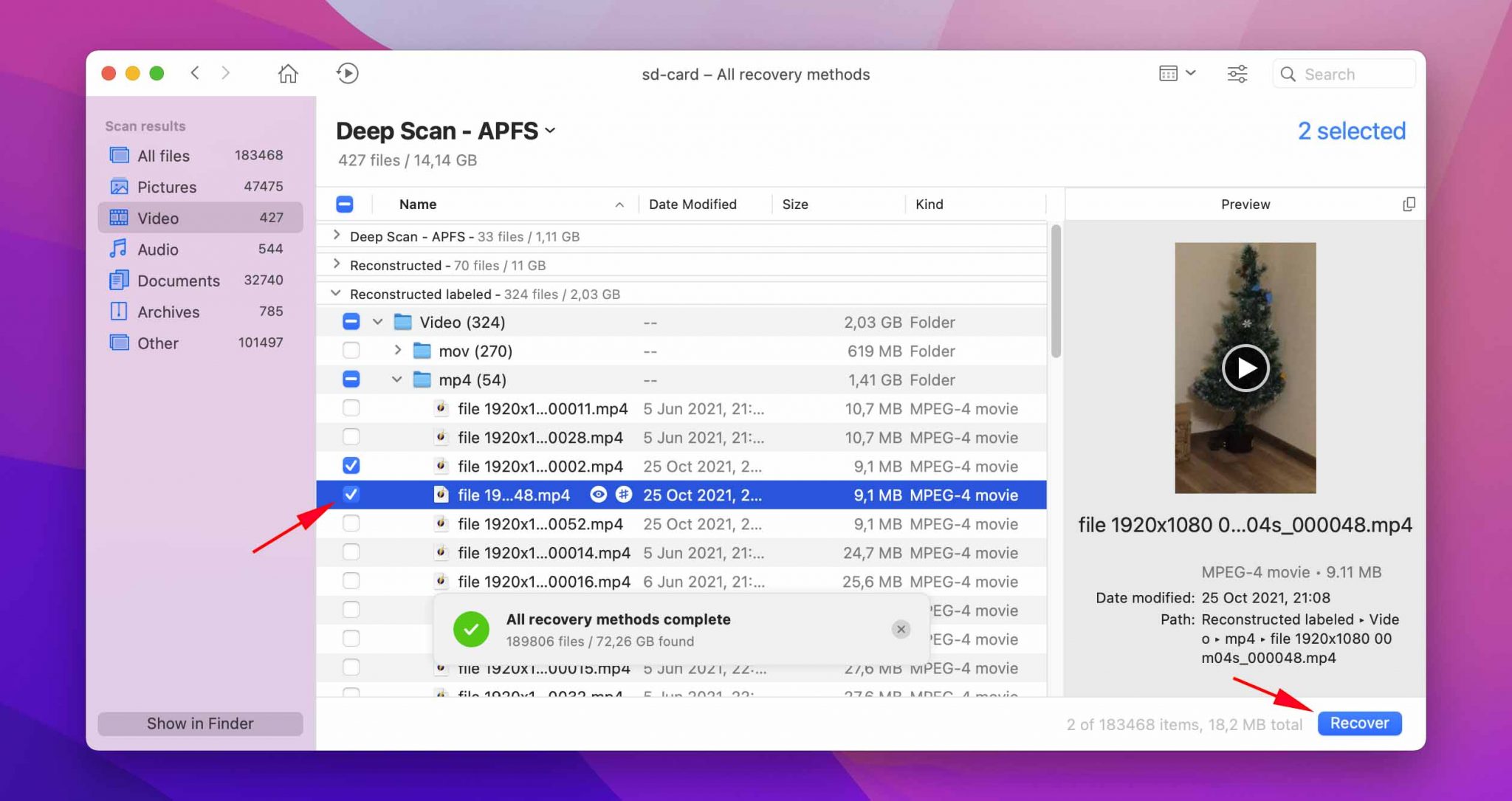Image resolution: width=1512 pixels, height=801 pixels.
Task: Navigate back with the left arrow
Action: tap(195, 73)
